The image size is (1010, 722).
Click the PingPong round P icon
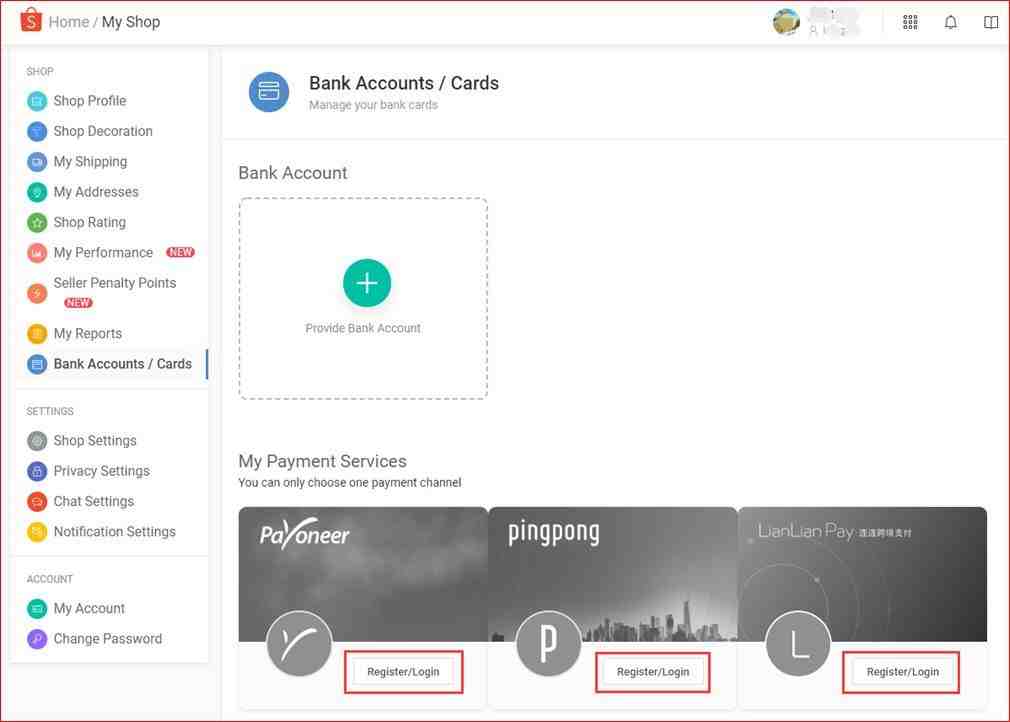[548, 644]
